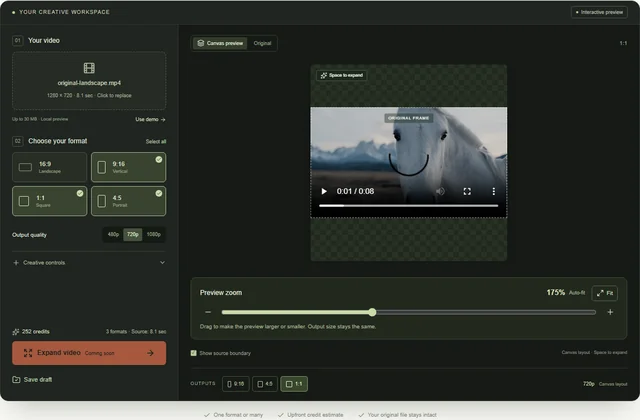
Task: Show the 1:1 output preview
Action: (x=294, y=384)
